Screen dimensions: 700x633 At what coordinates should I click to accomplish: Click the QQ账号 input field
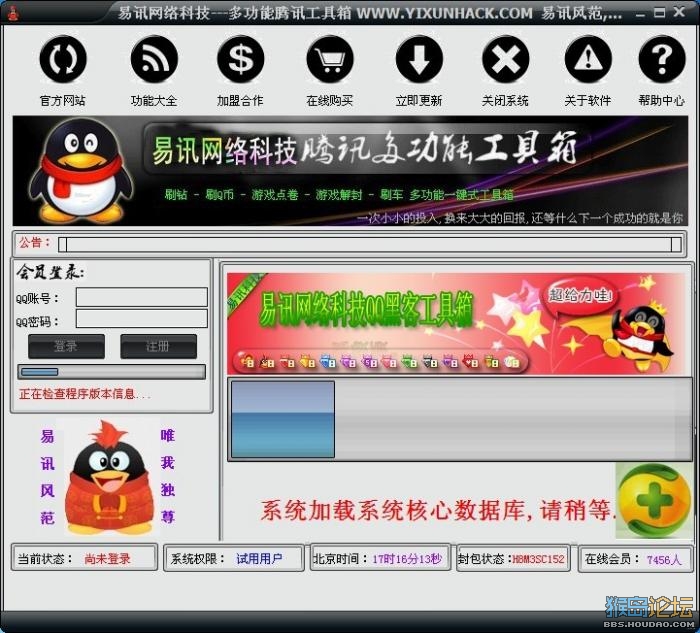pyautogui.click(x=142, y=297)
